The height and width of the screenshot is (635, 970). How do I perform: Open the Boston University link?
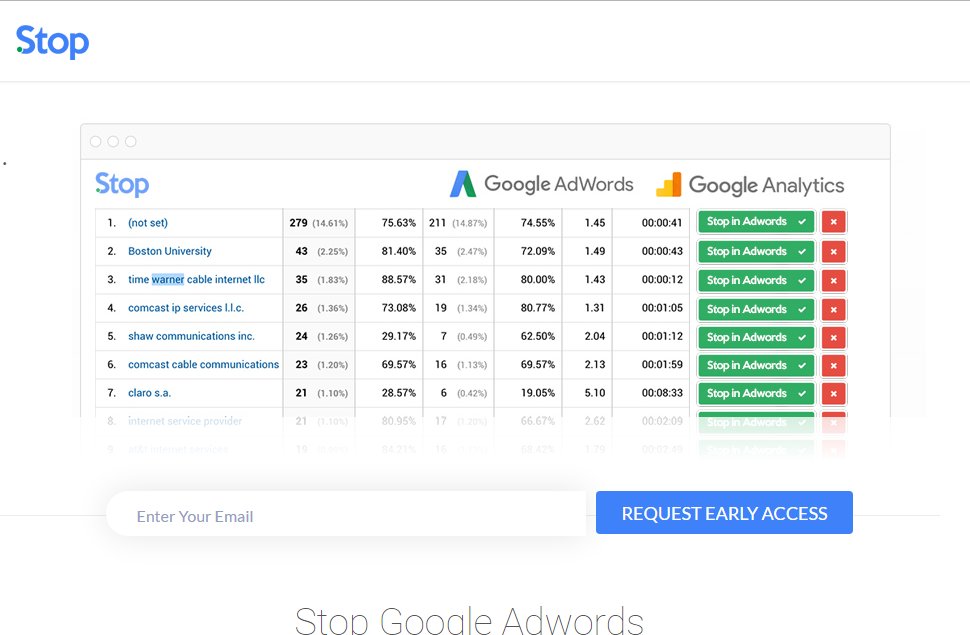pyautogui.click(x=170, y=251)
